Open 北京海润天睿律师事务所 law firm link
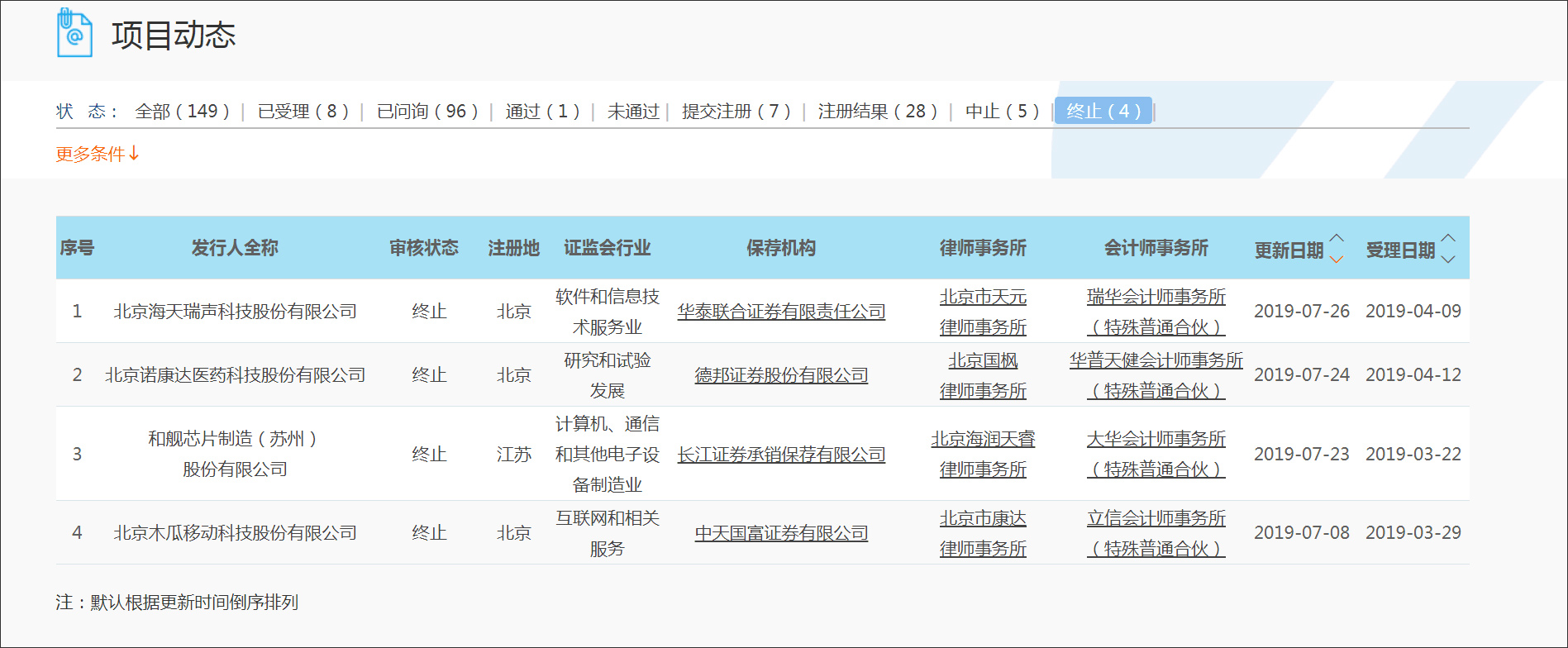 [983, 454]
